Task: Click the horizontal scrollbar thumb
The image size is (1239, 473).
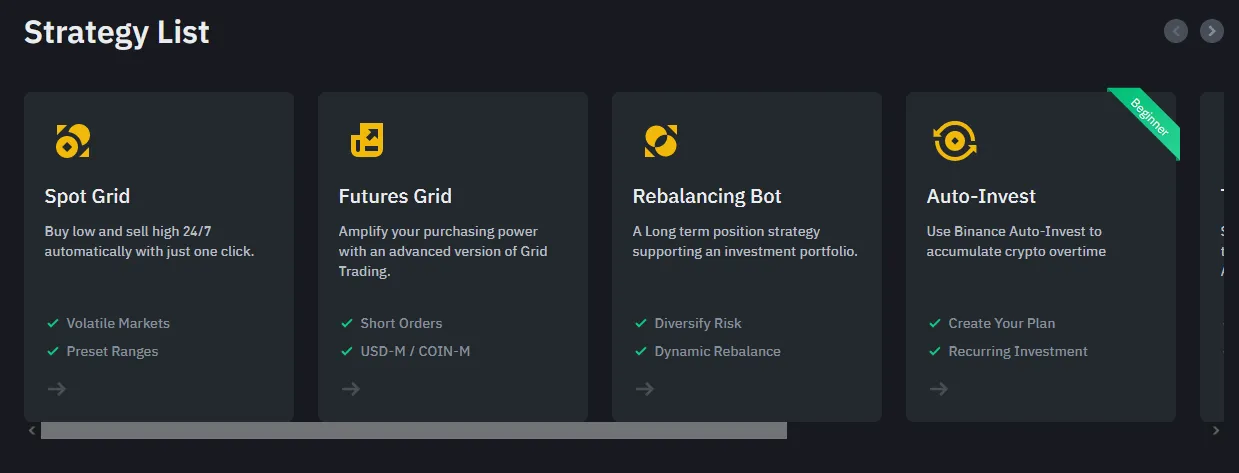Action: (x=414, y=430)
